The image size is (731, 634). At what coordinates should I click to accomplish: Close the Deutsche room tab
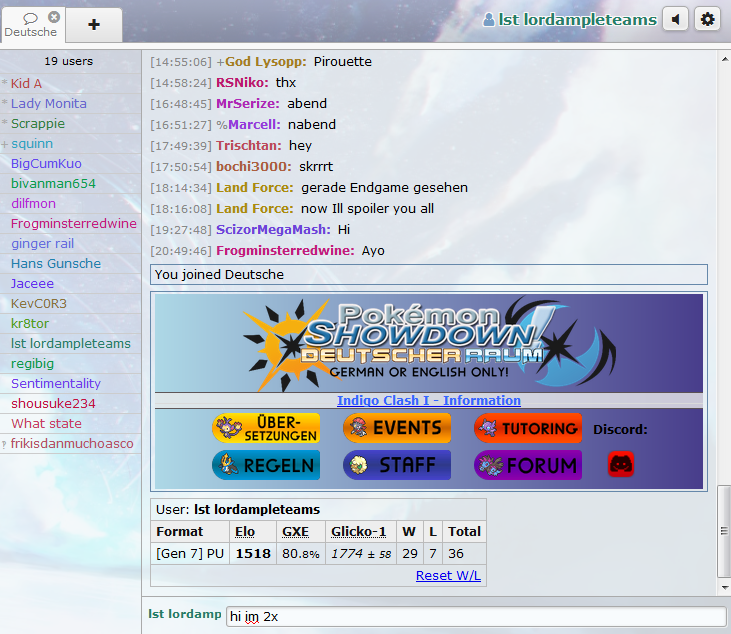(54, 17)
